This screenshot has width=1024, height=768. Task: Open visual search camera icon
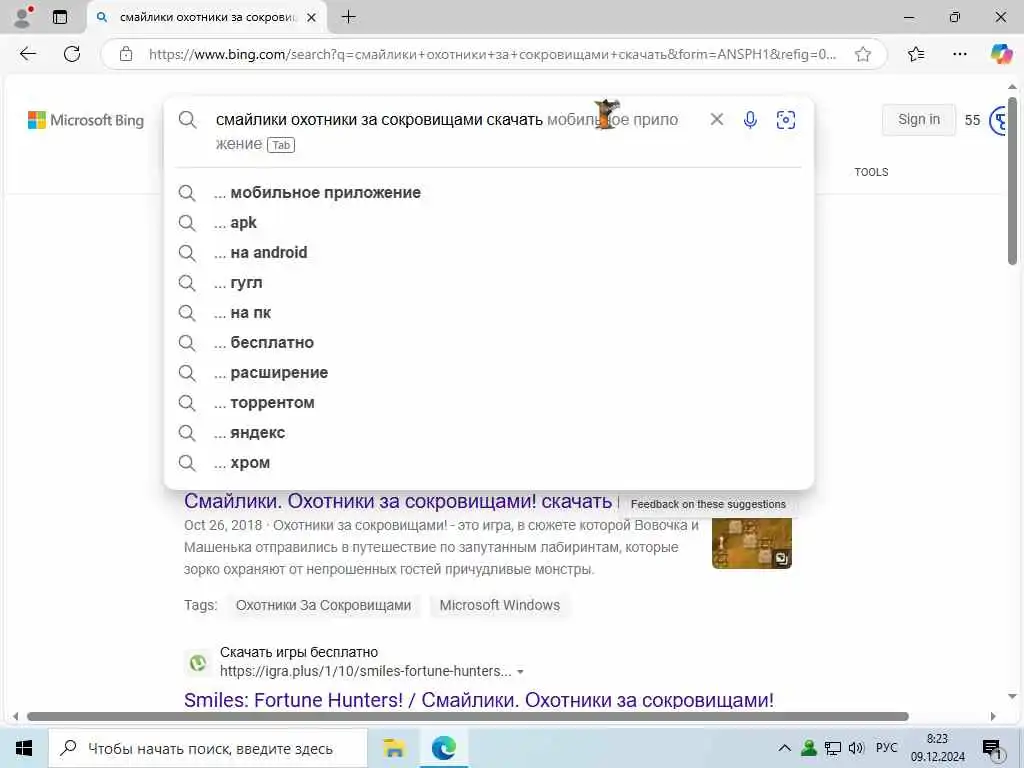pyautogui.click(x=786, y=120)
